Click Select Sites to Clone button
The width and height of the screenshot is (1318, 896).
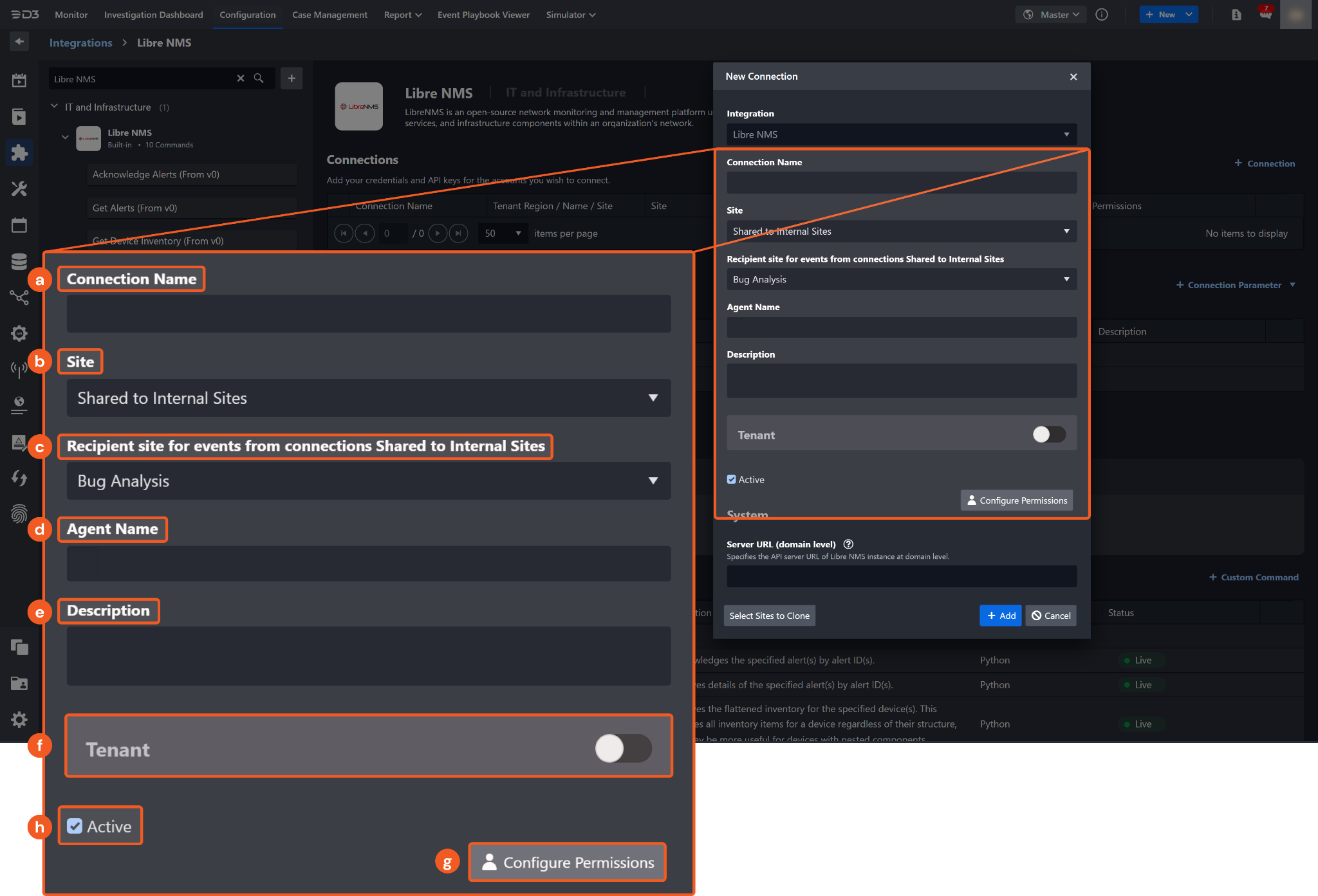click(769, 616)
